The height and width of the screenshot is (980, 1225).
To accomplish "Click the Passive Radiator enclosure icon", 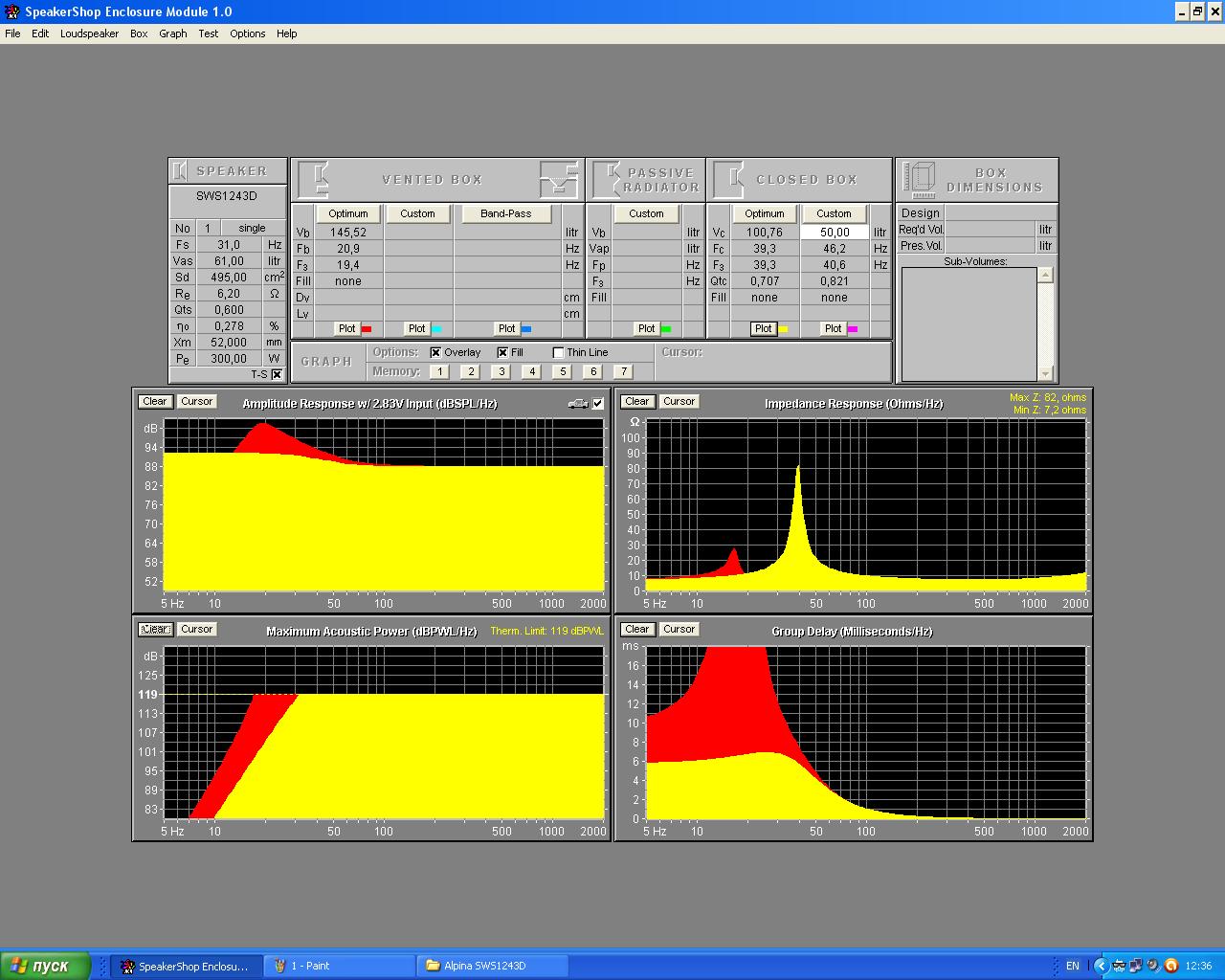I will tap(607, 179).
